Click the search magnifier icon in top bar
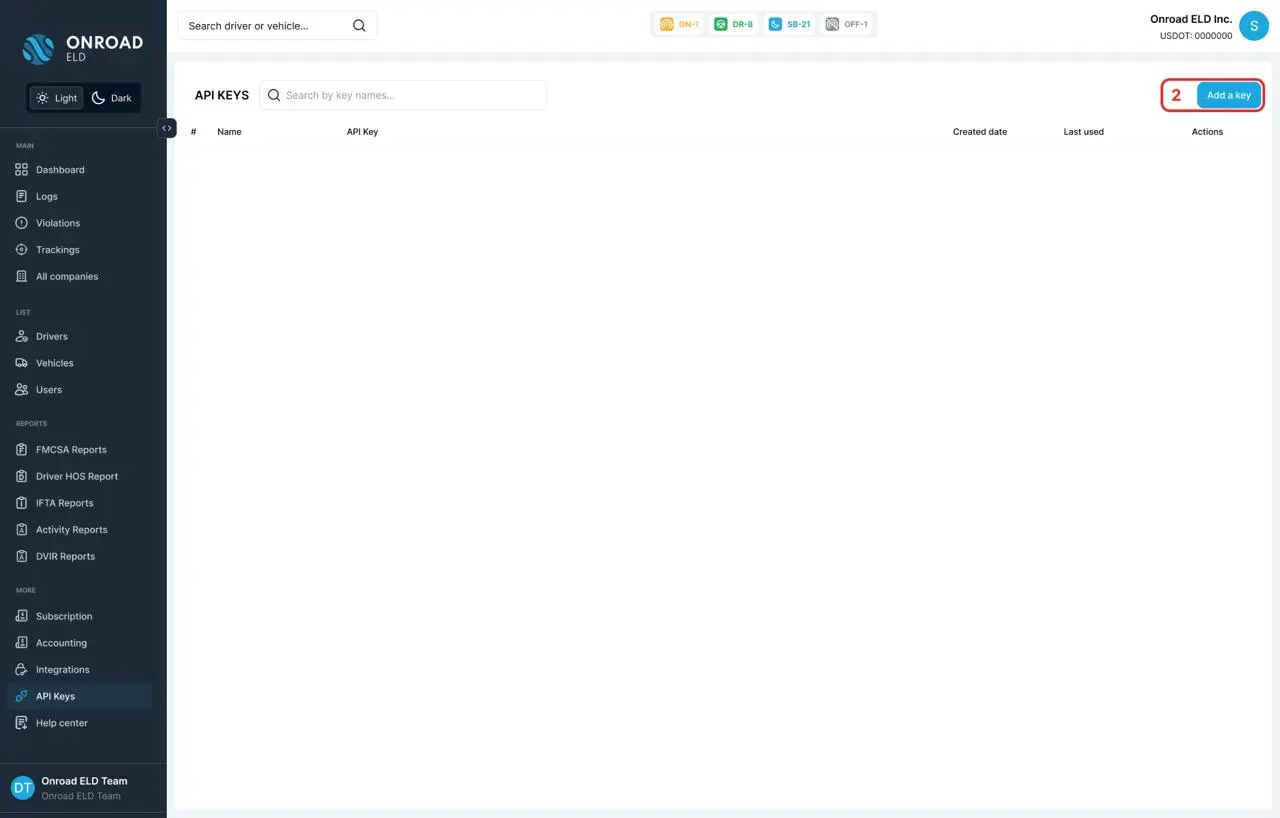This screenshot has height=818, width=1280. [359, 26]
